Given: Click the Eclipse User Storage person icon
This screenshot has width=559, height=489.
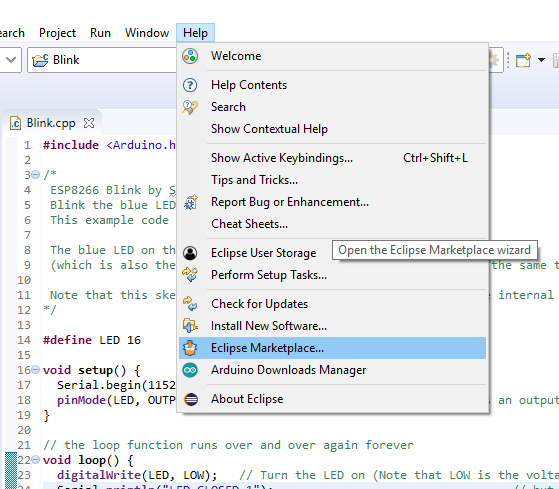Looking at the screenshot, I should click(190, 253).
